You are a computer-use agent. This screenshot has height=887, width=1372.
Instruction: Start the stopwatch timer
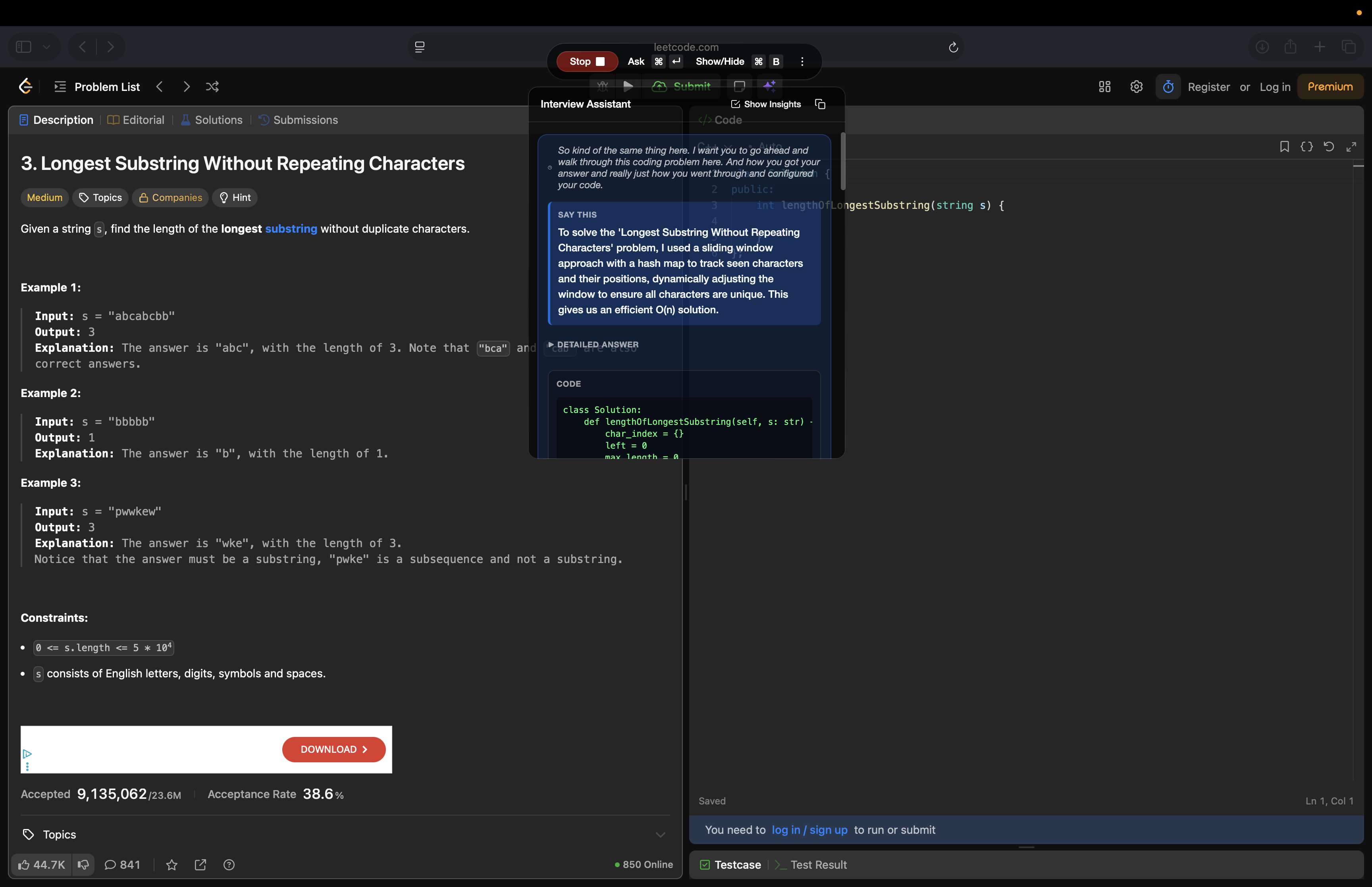[x=1168, y=87]
